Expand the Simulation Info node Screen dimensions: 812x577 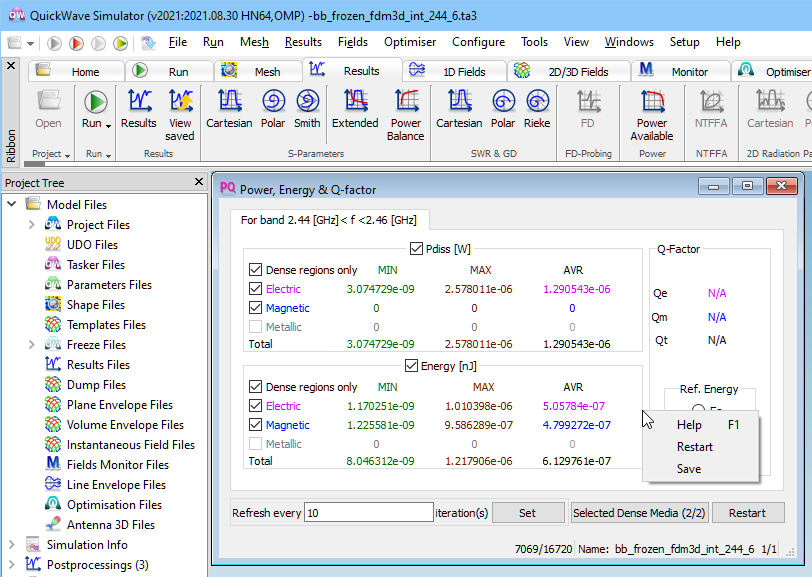tap(12, 544)
